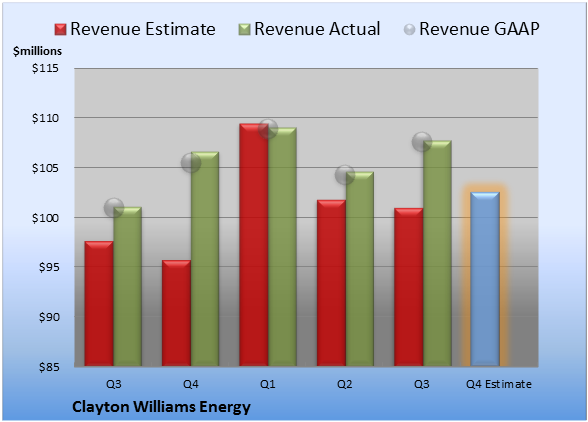Click the gray Revenue GAAP legend sphere
This screenshot has width=588, height=422.
pos(409,30)
